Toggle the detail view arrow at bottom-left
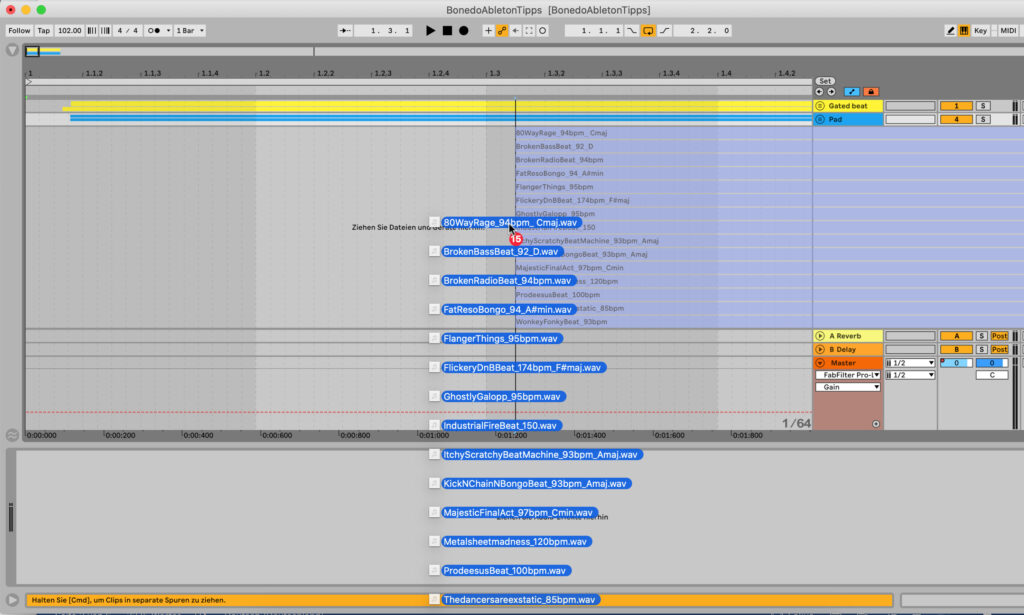Viewport: 1024px width, 615px height. pyautogui.click(x=12, y=600)
